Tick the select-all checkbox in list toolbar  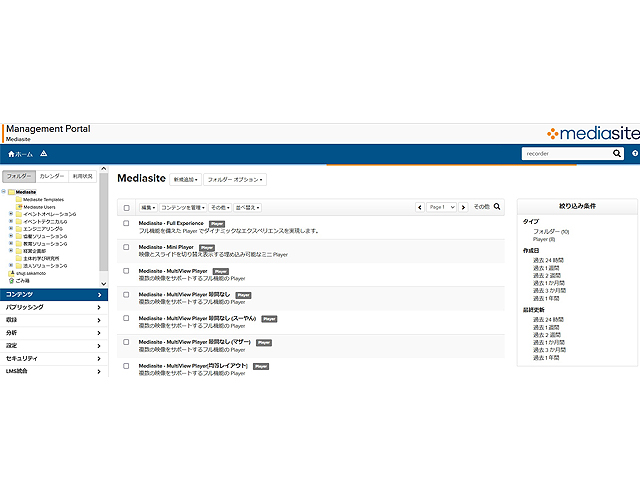tap(127, 208)
